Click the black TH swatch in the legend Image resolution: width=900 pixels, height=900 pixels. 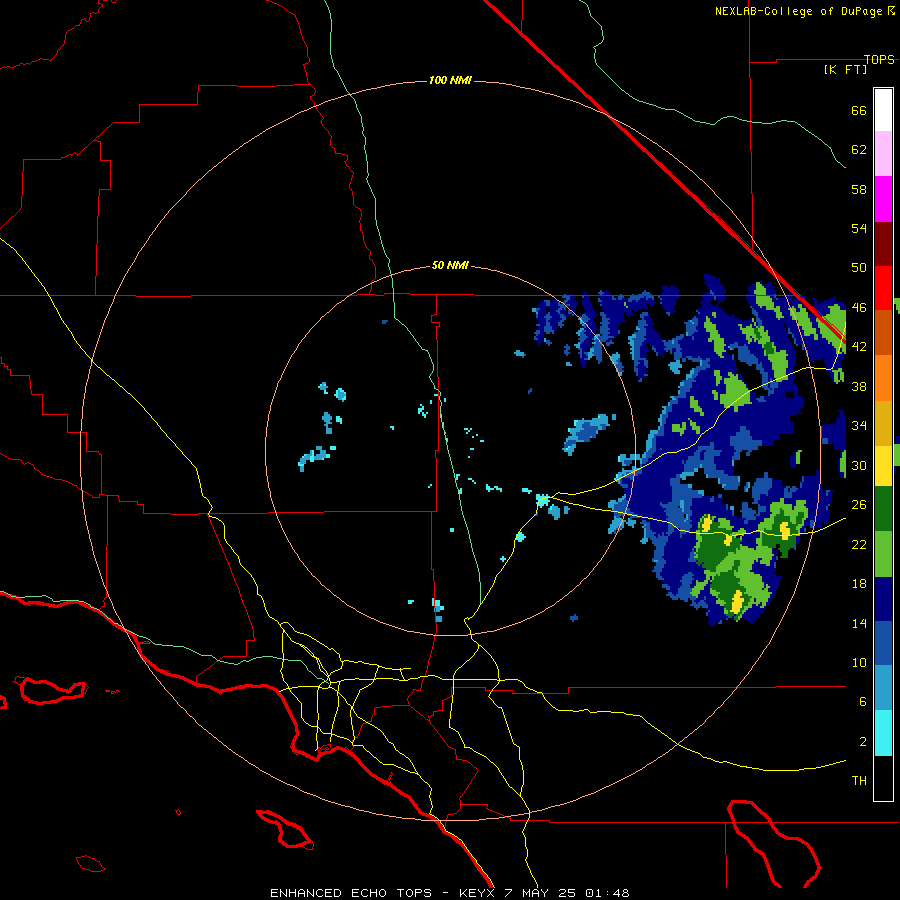pos(883,778)
